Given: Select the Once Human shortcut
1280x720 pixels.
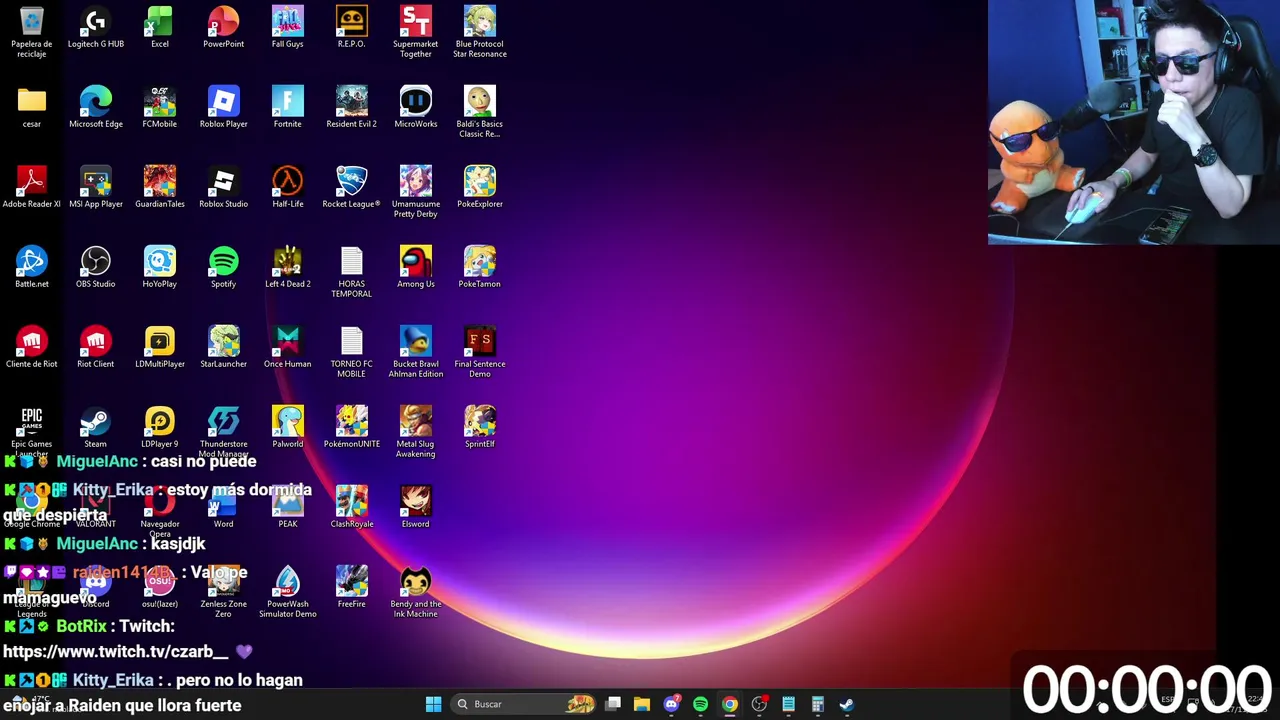Looking at the screenshot, I should click(287, 348).
